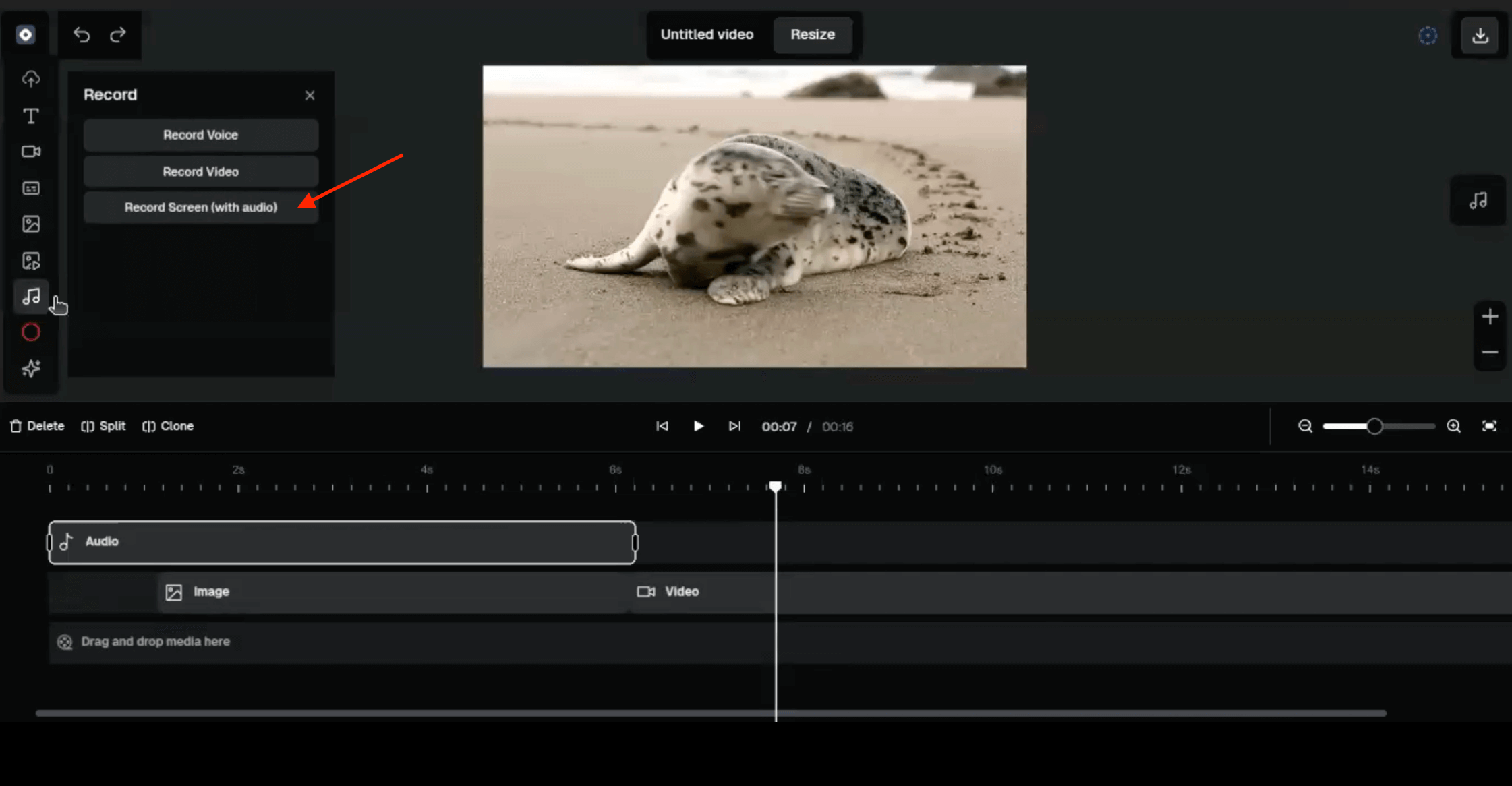Viewport: 1512px width, 786px height.
Task: Click the upload media cloud icon
Action: (31, 79)
